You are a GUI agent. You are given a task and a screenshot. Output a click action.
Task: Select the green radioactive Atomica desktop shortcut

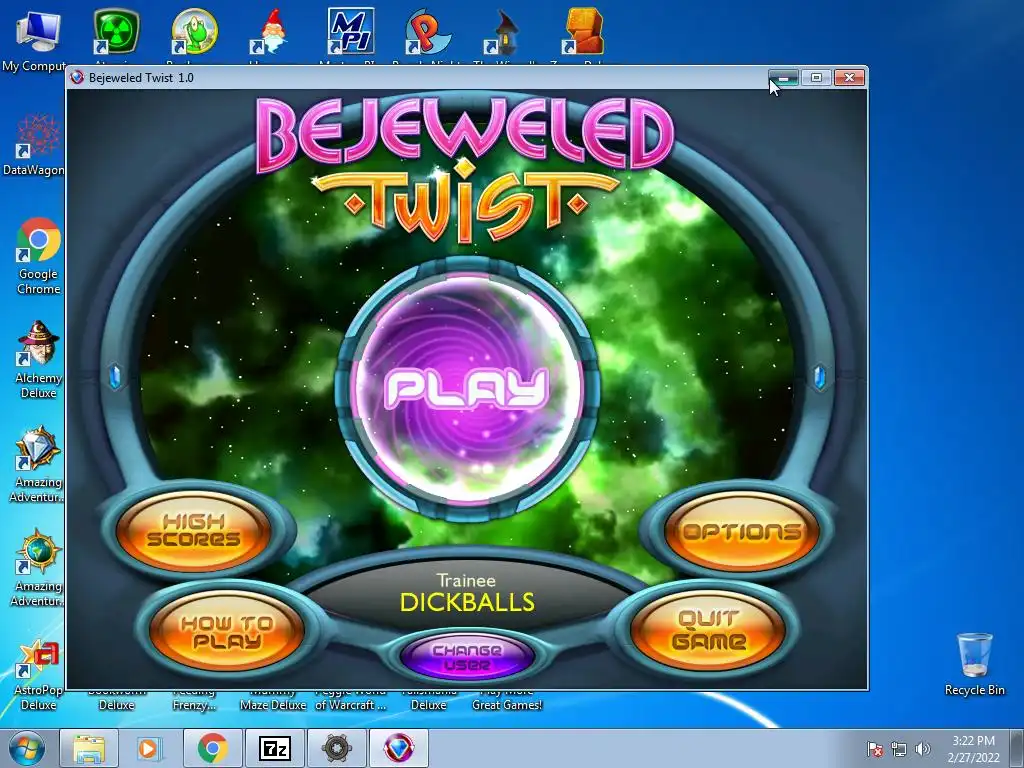116,31
